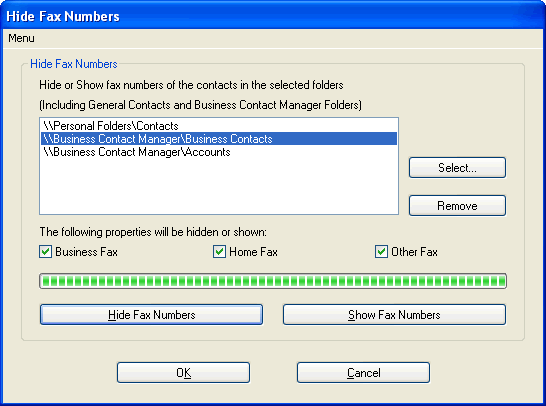Click the Select... button
Screen dimensions: 546x406
click(x=457, y=167)
